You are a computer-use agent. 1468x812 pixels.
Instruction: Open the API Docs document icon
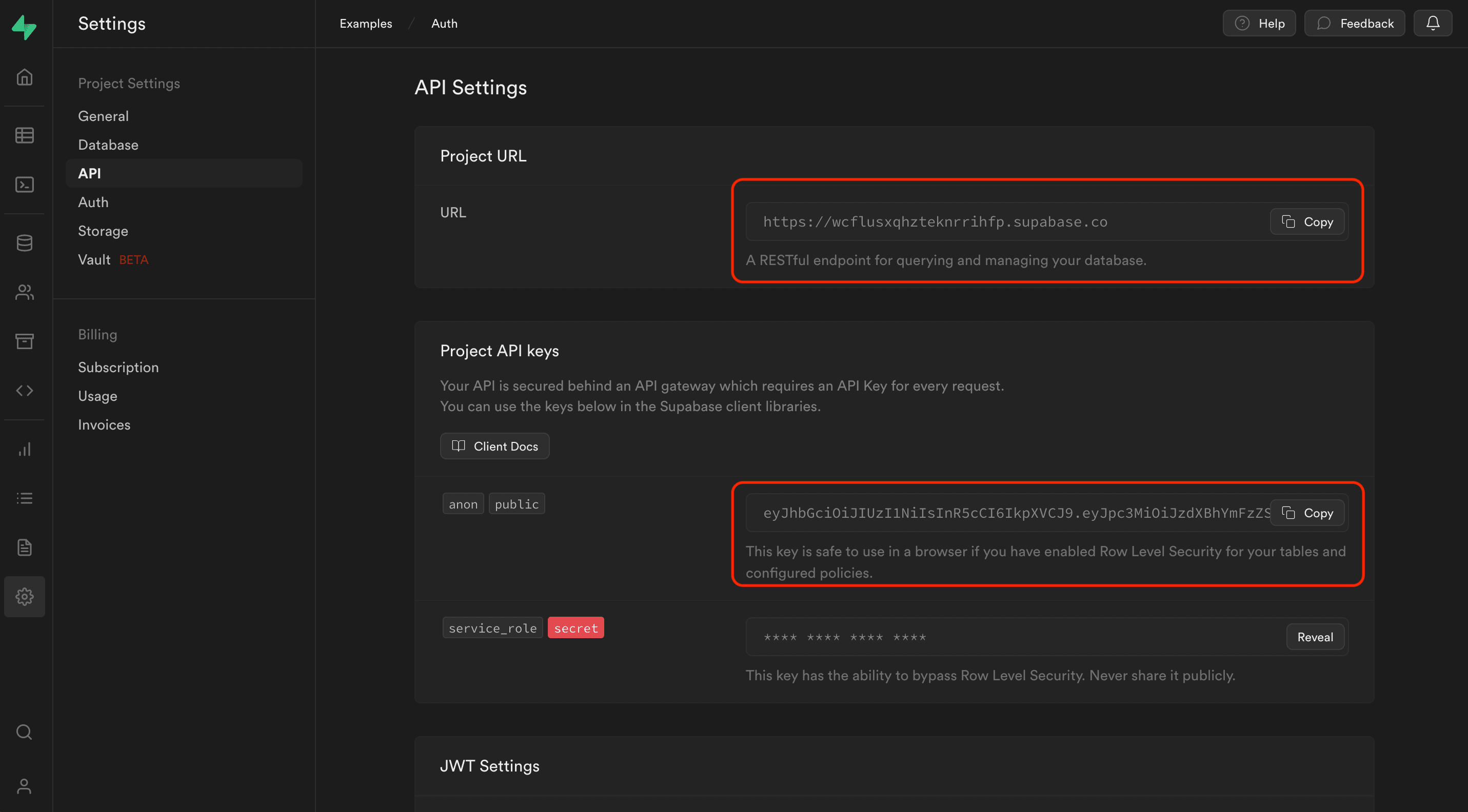point(24,547)
